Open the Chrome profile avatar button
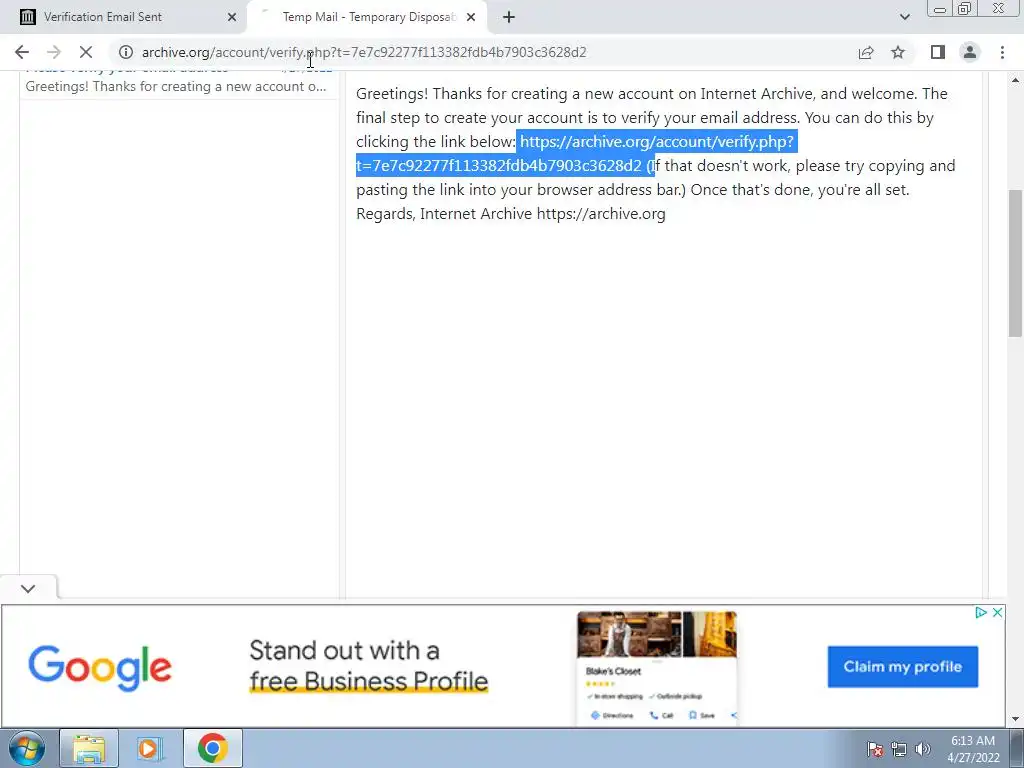 [970, 52]
